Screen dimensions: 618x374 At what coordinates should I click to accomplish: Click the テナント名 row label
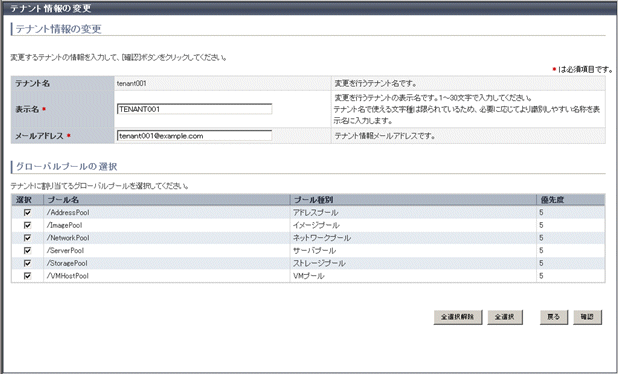[32, 84]
